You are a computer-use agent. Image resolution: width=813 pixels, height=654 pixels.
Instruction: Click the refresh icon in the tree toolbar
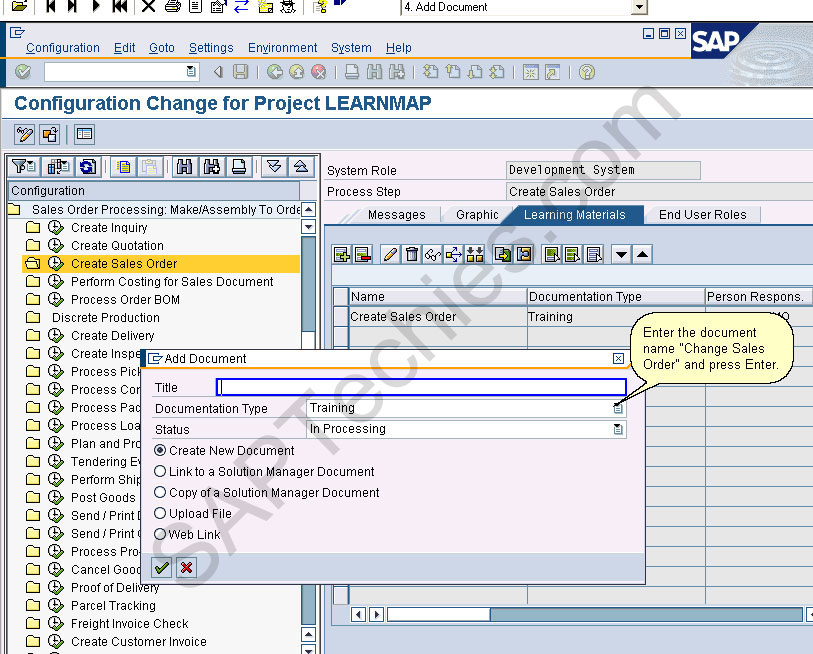click(x=87, y=167)
